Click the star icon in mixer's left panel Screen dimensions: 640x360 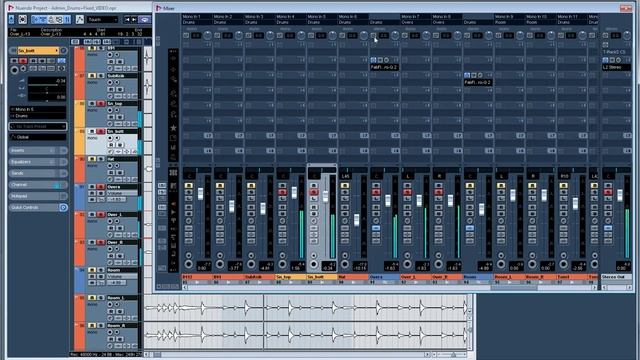coord(173,128)
